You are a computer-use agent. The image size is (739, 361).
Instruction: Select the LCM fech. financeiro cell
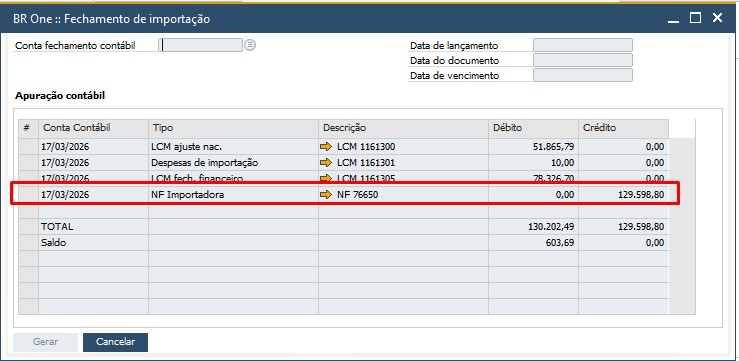233,179
